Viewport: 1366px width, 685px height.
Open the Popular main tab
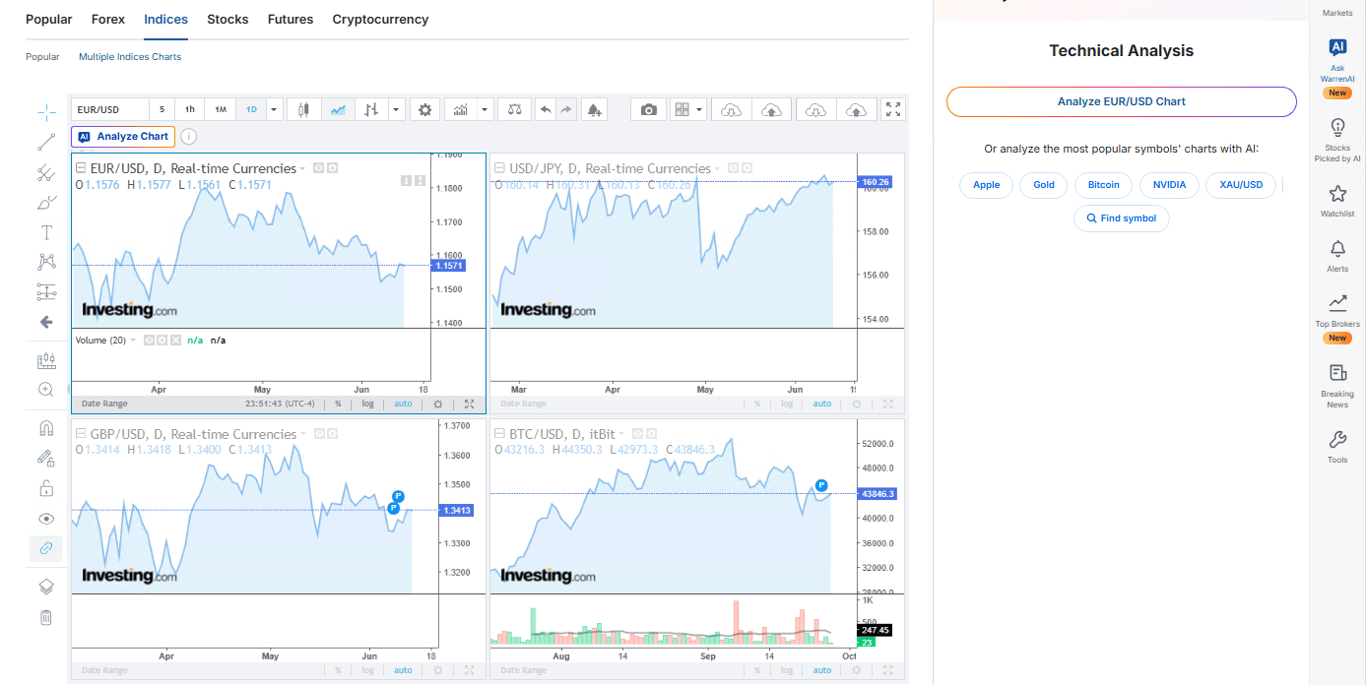click(x=49, y=19)
